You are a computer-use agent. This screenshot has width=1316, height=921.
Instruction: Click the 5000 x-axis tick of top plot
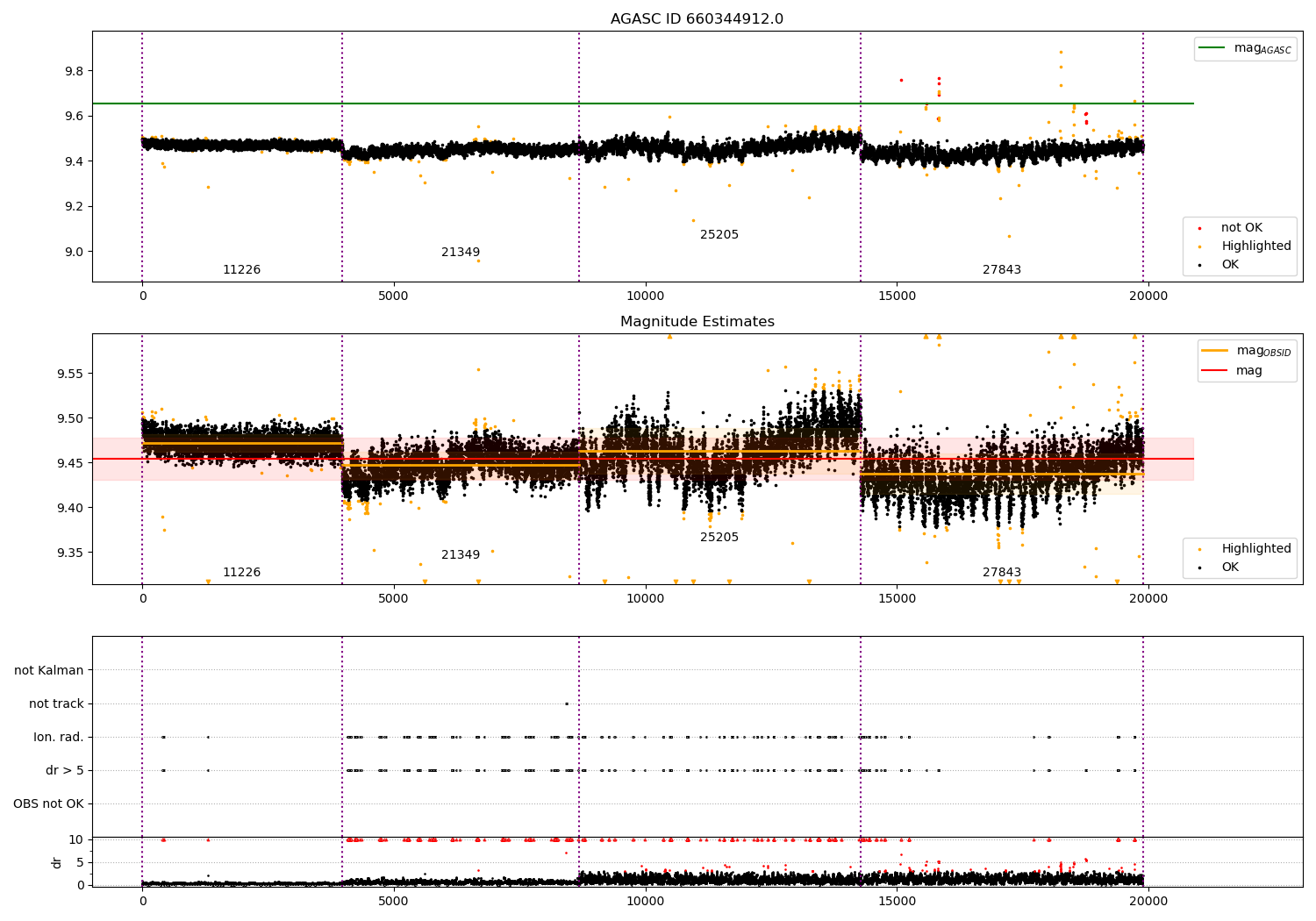click(x=393, y=296)
